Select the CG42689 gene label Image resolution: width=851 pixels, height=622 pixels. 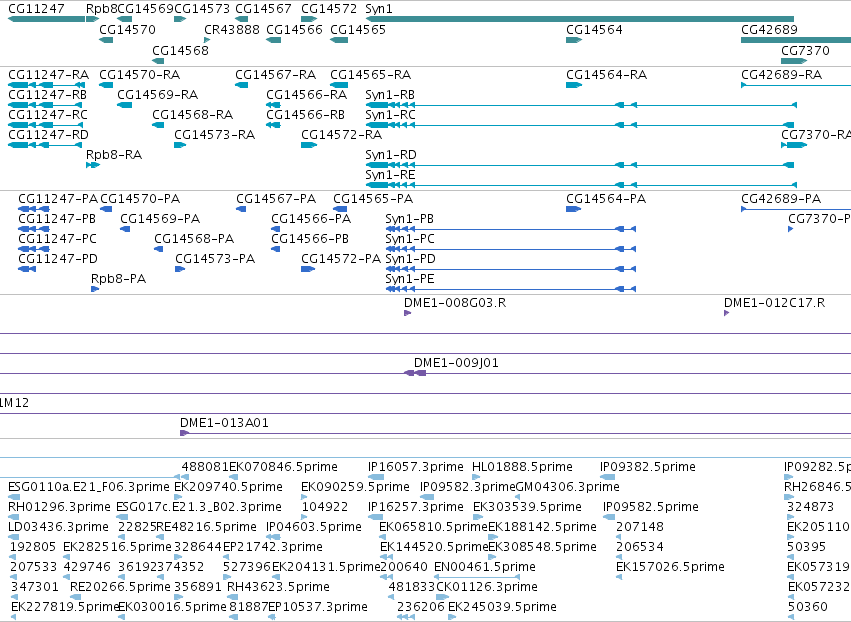click(769, 29)
